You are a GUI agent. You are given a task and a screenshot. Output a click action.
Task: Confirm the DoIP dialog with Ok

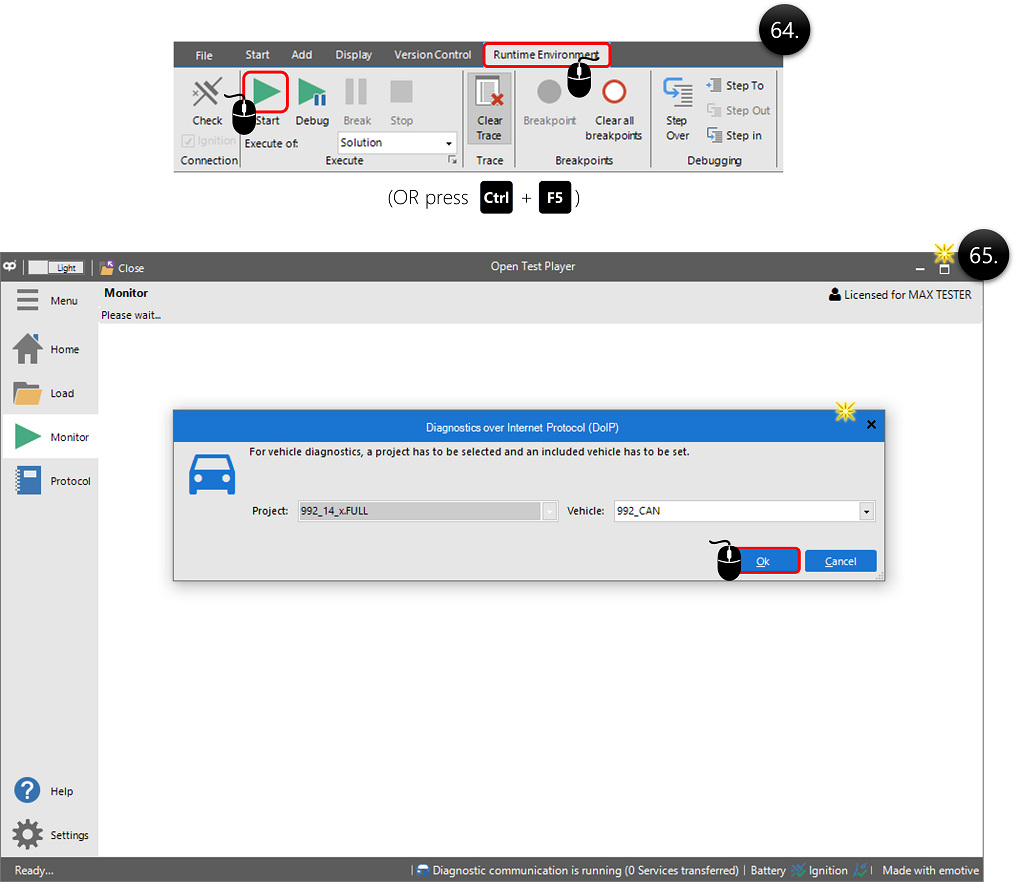click(x=762, y=561)
